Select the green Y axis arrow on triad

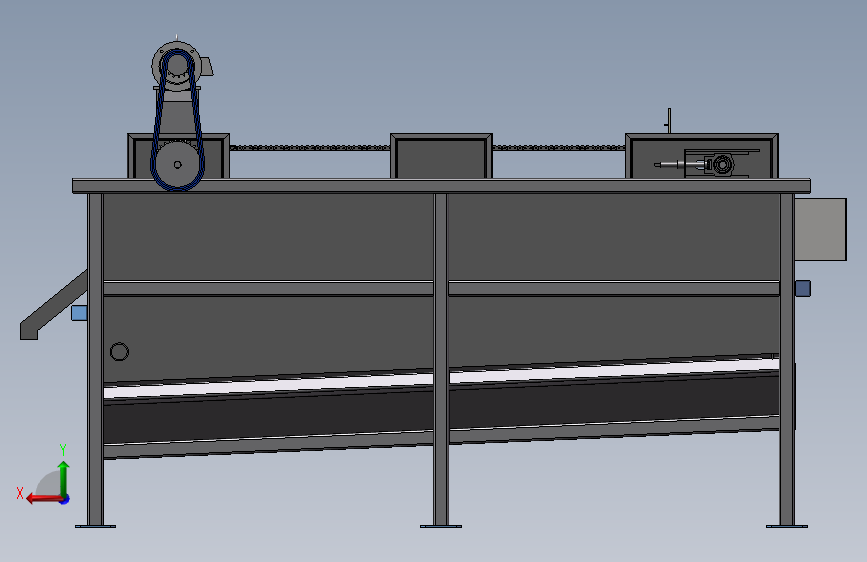(x=64, y=478)
